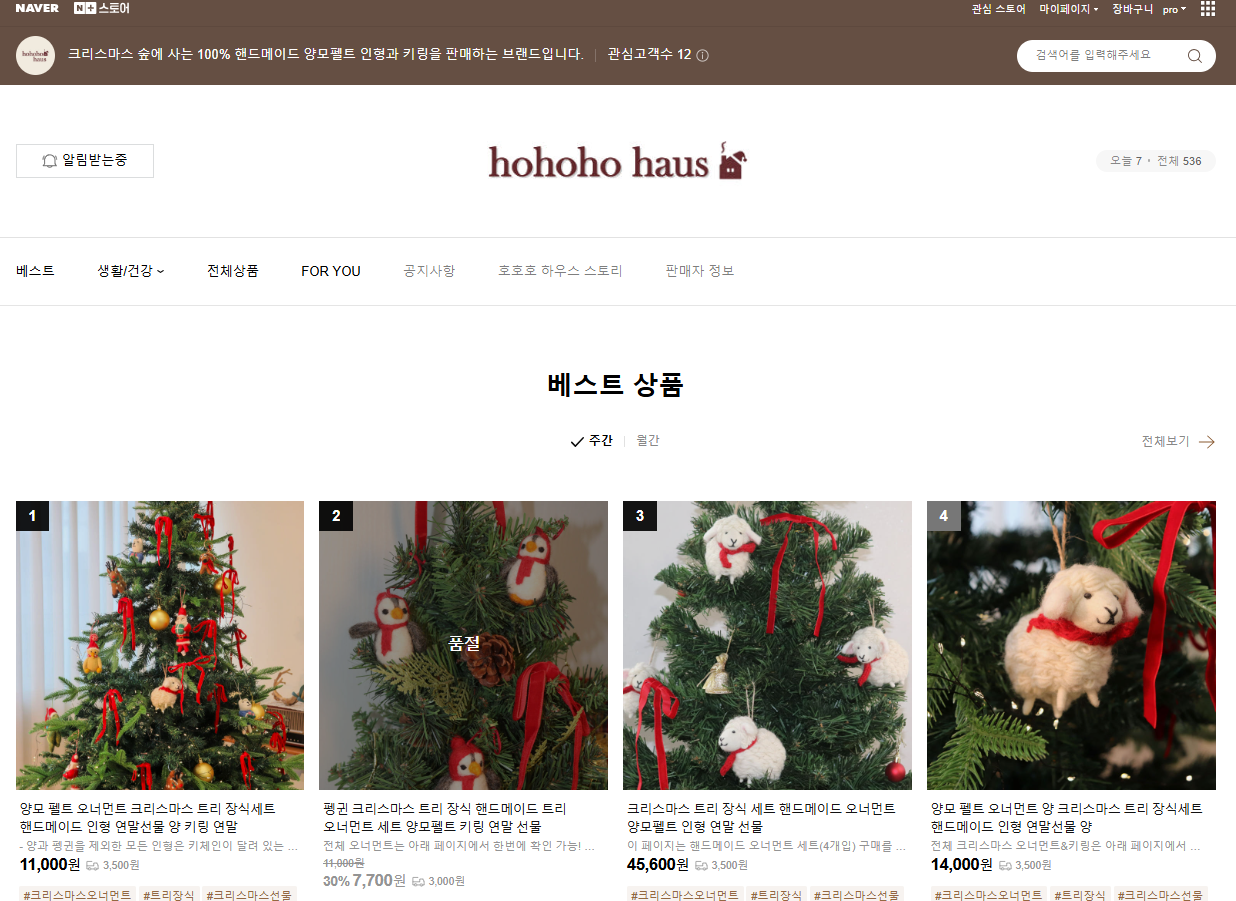Open the pro account dropdown
This screenshot has width=1236, height=901.
point(1175,9)
